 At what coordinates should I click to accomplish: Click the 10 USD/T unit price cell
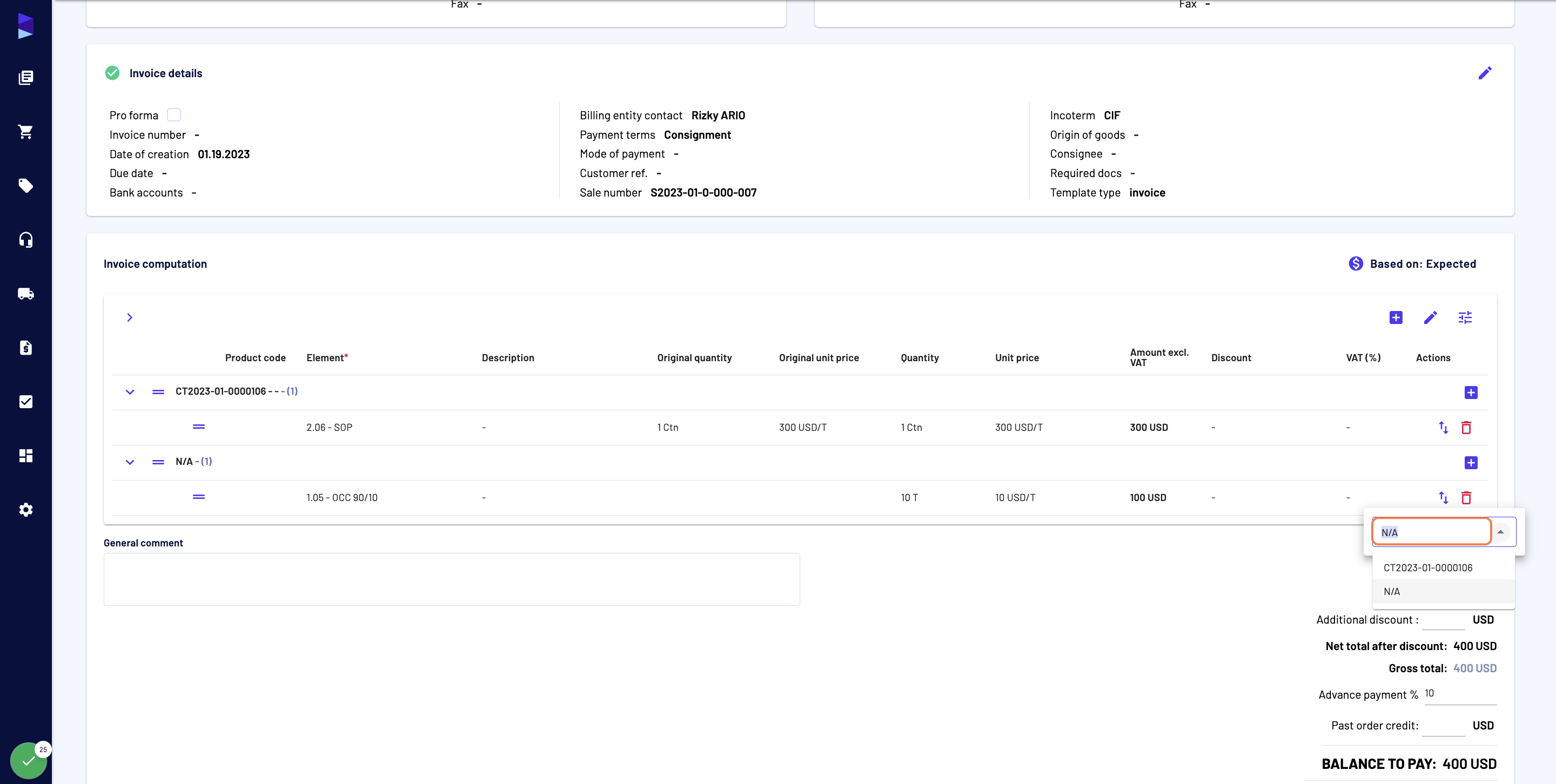click(x=1015, y=498)
